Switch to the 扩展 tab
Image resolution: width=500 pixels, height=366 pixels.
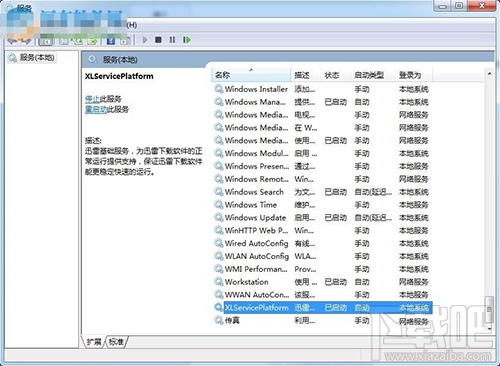94,342
